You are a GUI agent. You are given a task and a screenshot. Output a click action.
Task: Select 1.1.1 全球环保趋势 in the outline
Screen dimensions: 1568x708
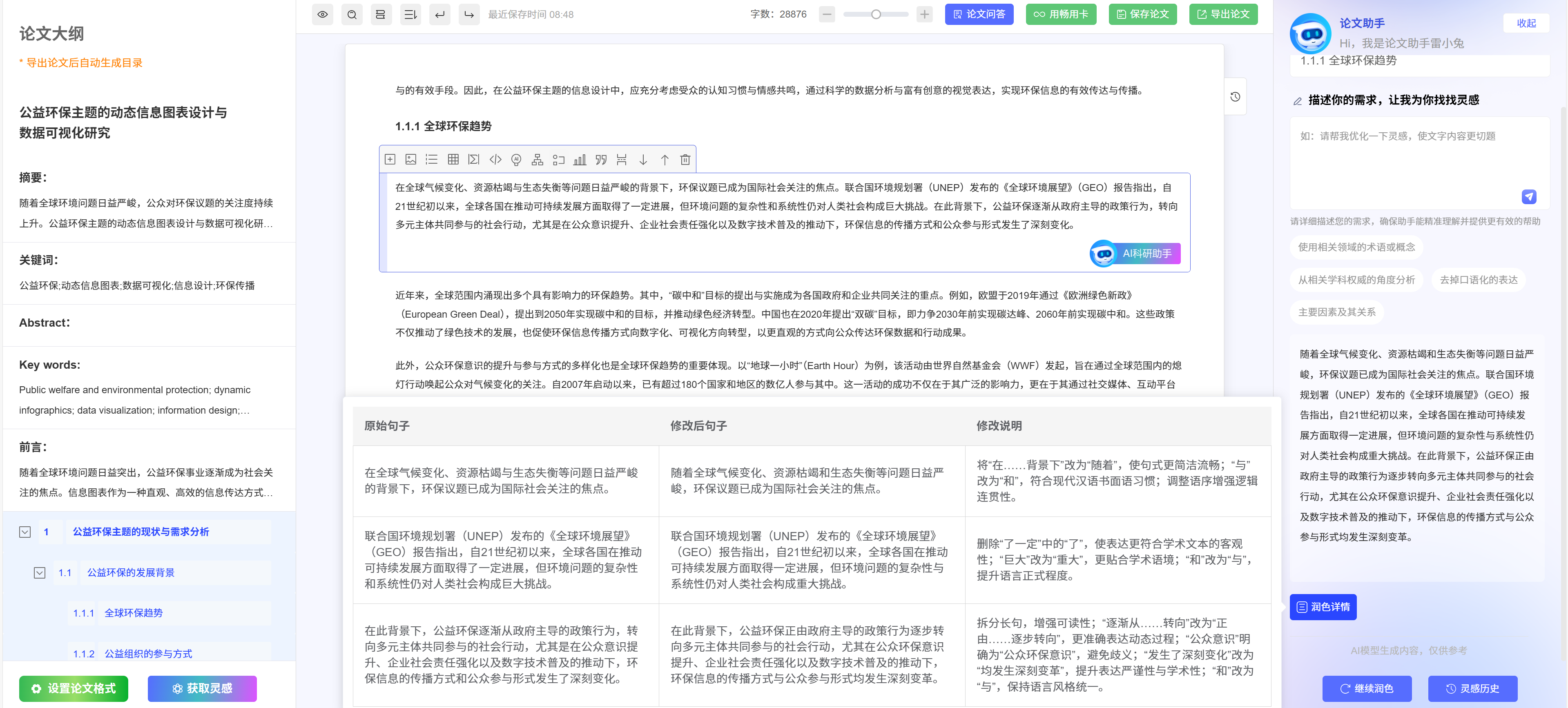click(133, 612)
